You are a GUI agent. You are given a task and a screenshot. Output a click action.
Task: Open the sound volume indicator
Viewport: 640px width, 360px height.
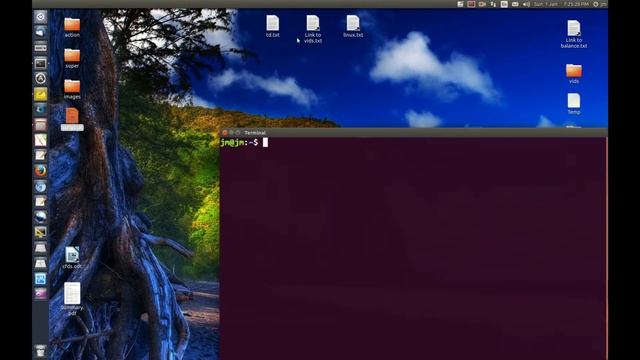(526, 4)
